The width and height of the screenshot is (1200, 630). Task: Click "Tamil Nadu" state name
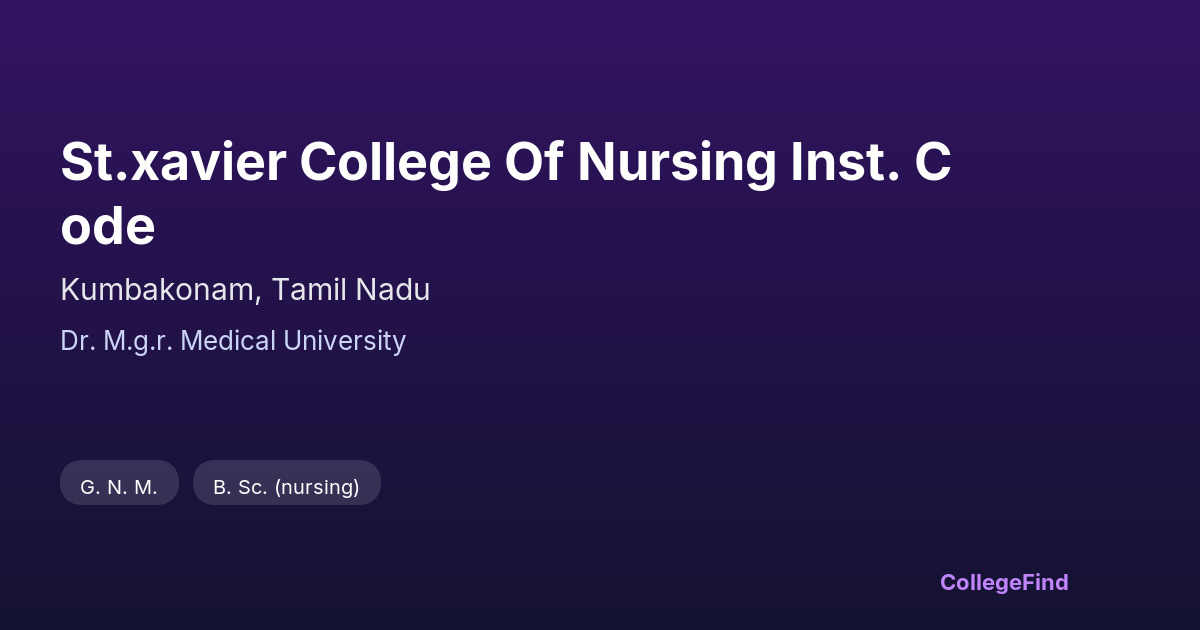[x=351, y=290]
